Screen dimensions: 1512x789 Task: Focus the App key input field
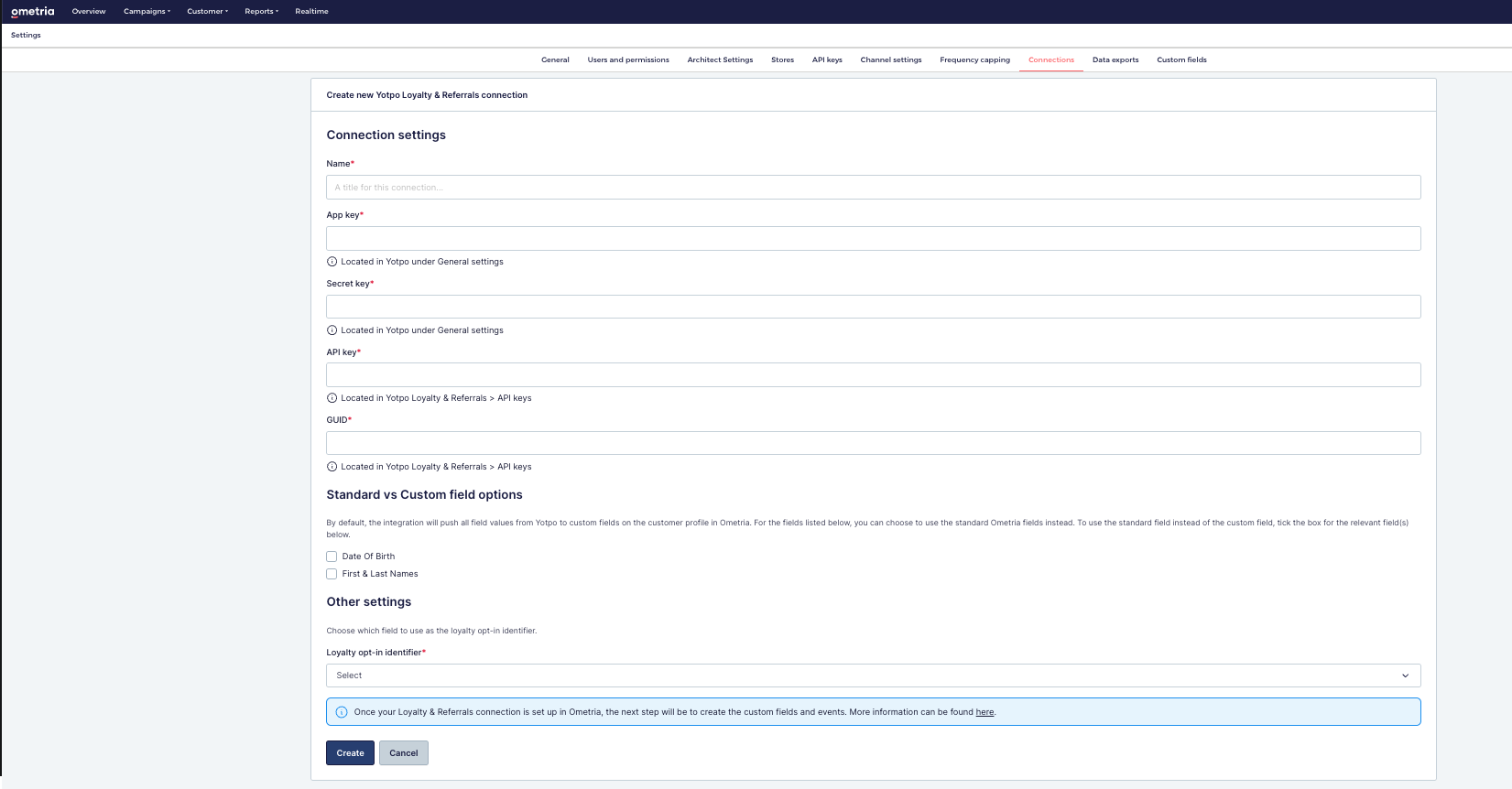(x=873, y=238)
